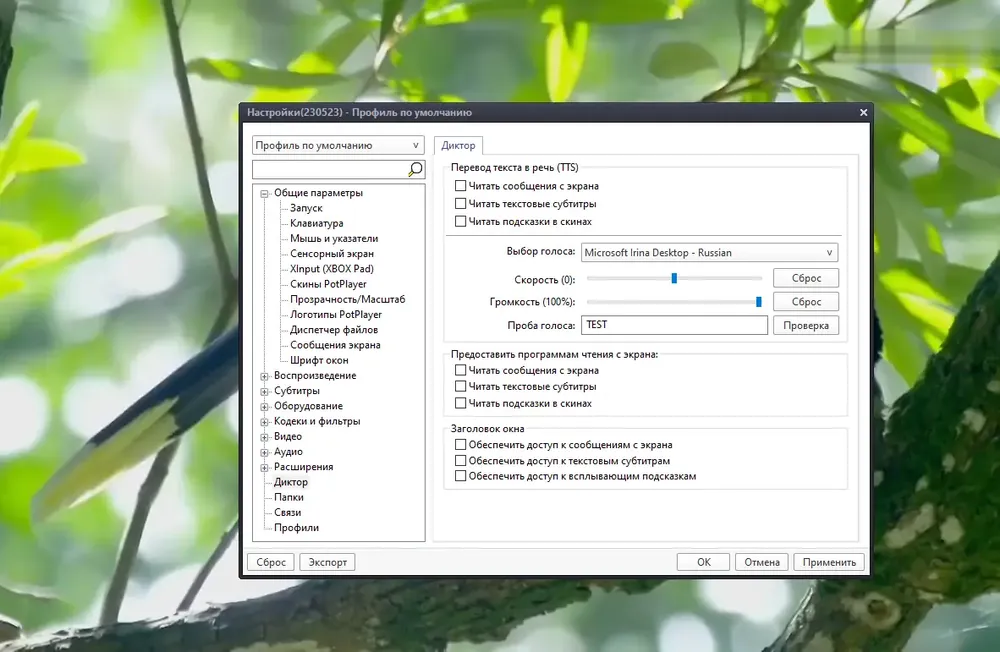
Task: Select Папки in settings tree
Action: tap(288, 498)
